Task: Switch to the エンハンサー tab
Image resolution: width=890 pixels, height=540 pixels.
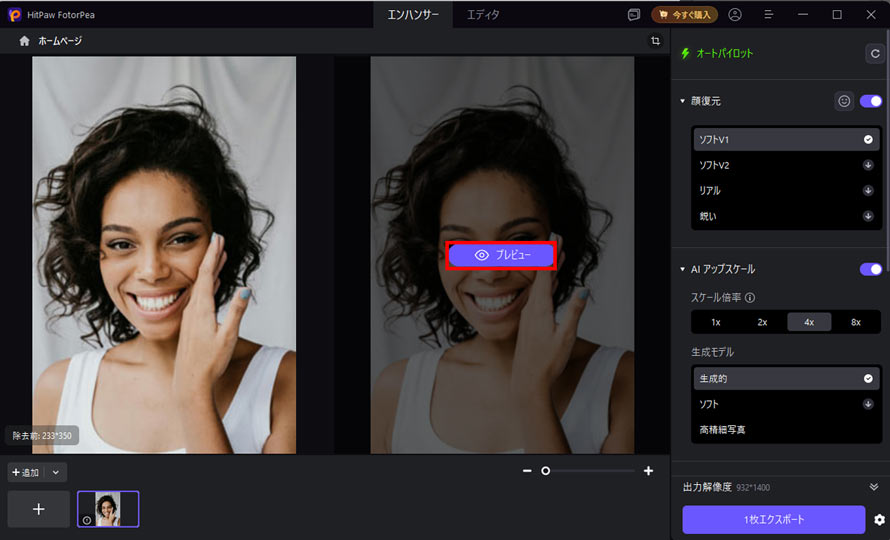Action: [413, 15]
